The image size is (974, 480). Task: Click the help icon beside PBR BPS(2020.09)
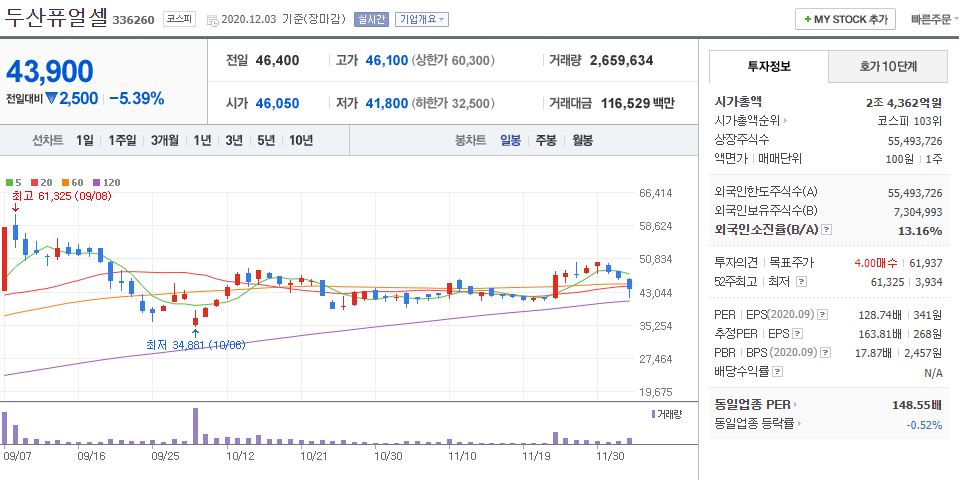point(826,353)
